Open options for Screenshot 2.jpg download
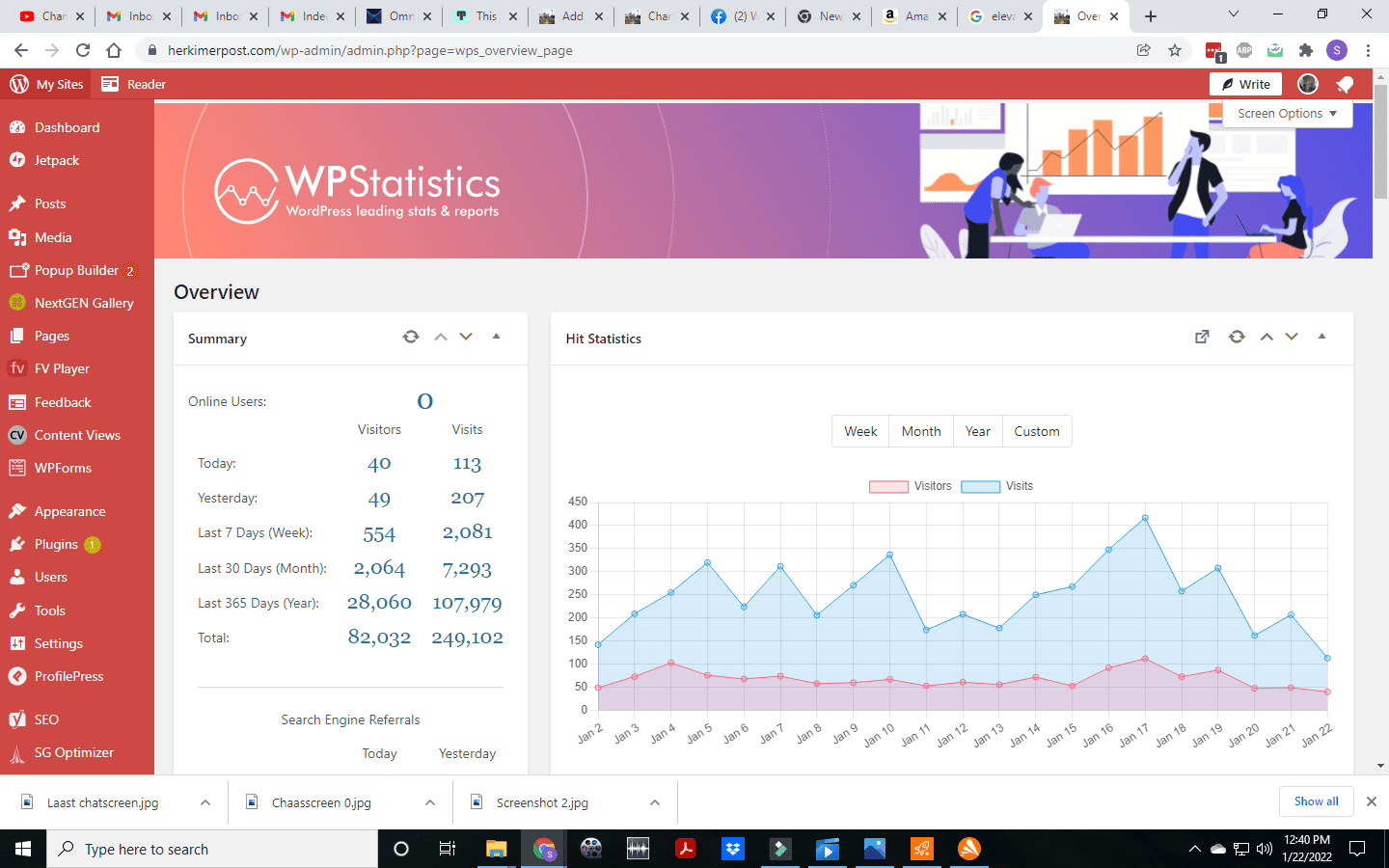1389x868 pixels. click(655, 802)
